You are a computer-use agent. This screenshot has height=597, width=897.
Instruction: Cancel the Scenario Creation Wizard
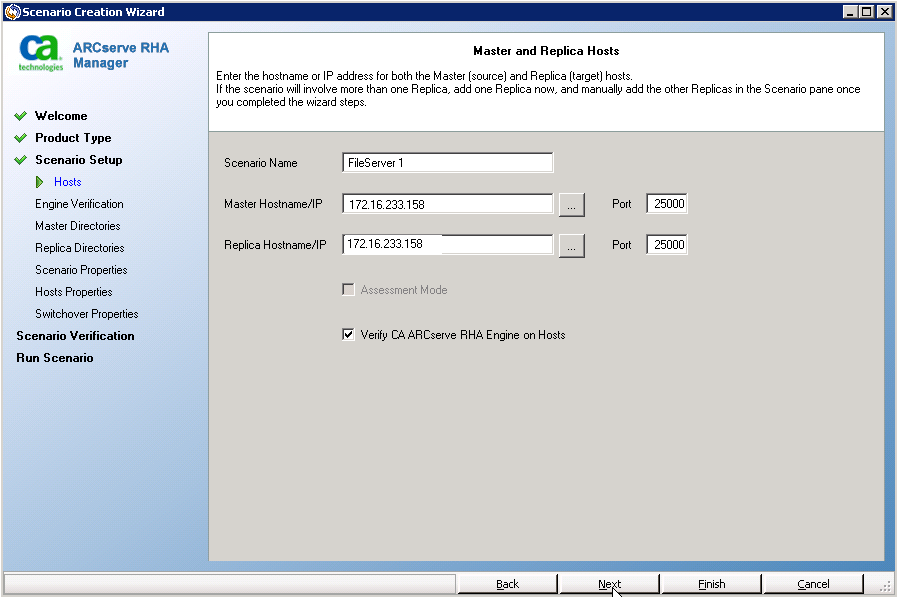point(813,583)
